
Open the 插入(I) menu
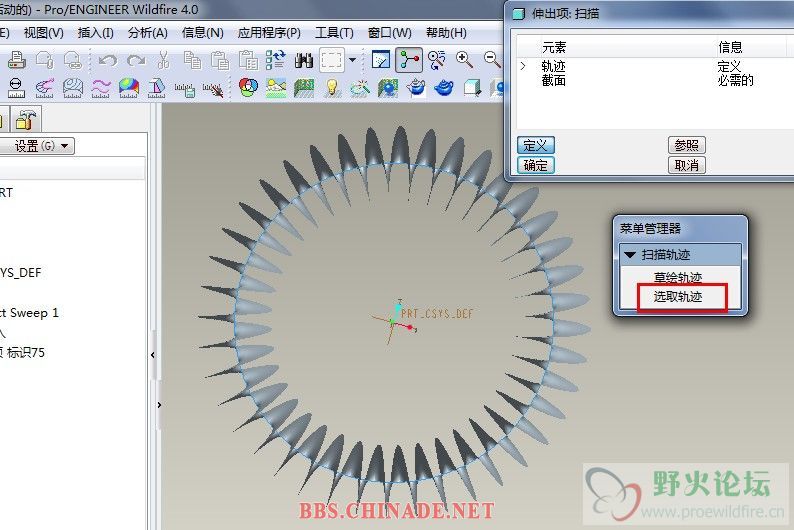point(96,33)
